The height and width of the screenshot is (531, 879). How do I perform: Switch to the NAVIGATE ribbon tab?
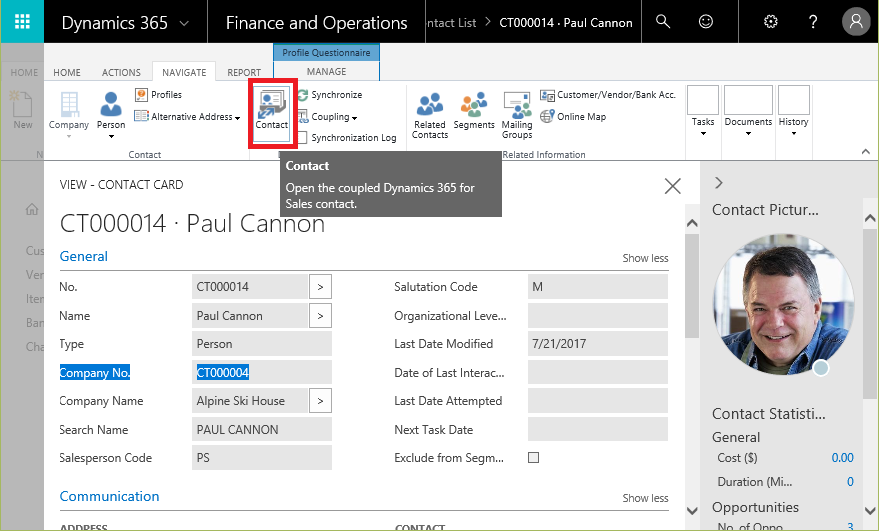coord(184,72)
